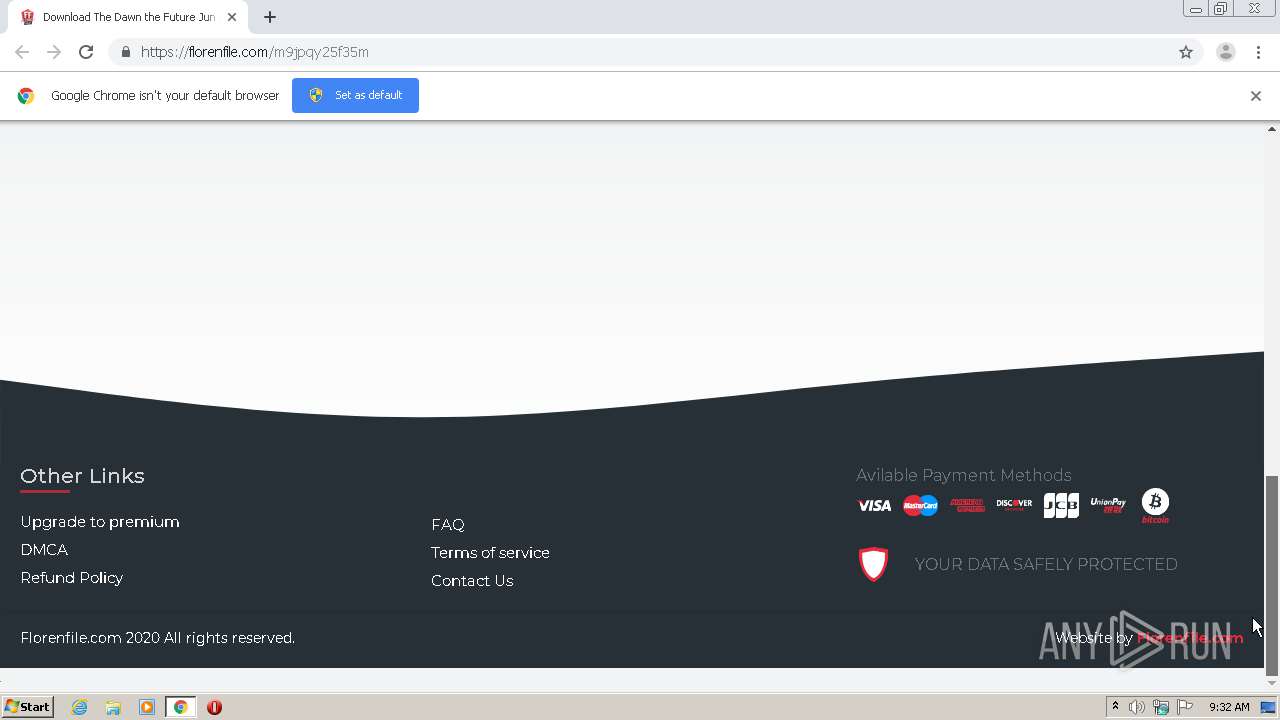
Task: Switch to the Chrome taskbar button
Action: pos(181,707)
